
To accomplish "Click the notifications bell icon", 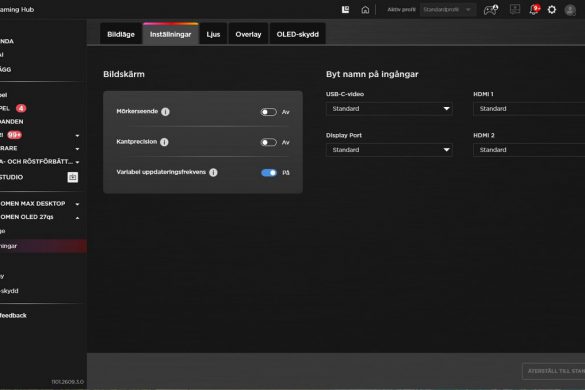I will pos(534,9).
